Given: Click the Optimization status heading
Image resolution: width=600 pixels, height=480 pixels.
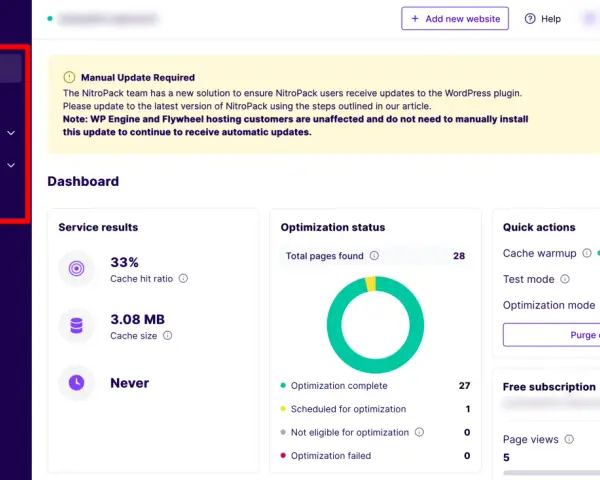Looking at the screenshot, I should (333, 227).
